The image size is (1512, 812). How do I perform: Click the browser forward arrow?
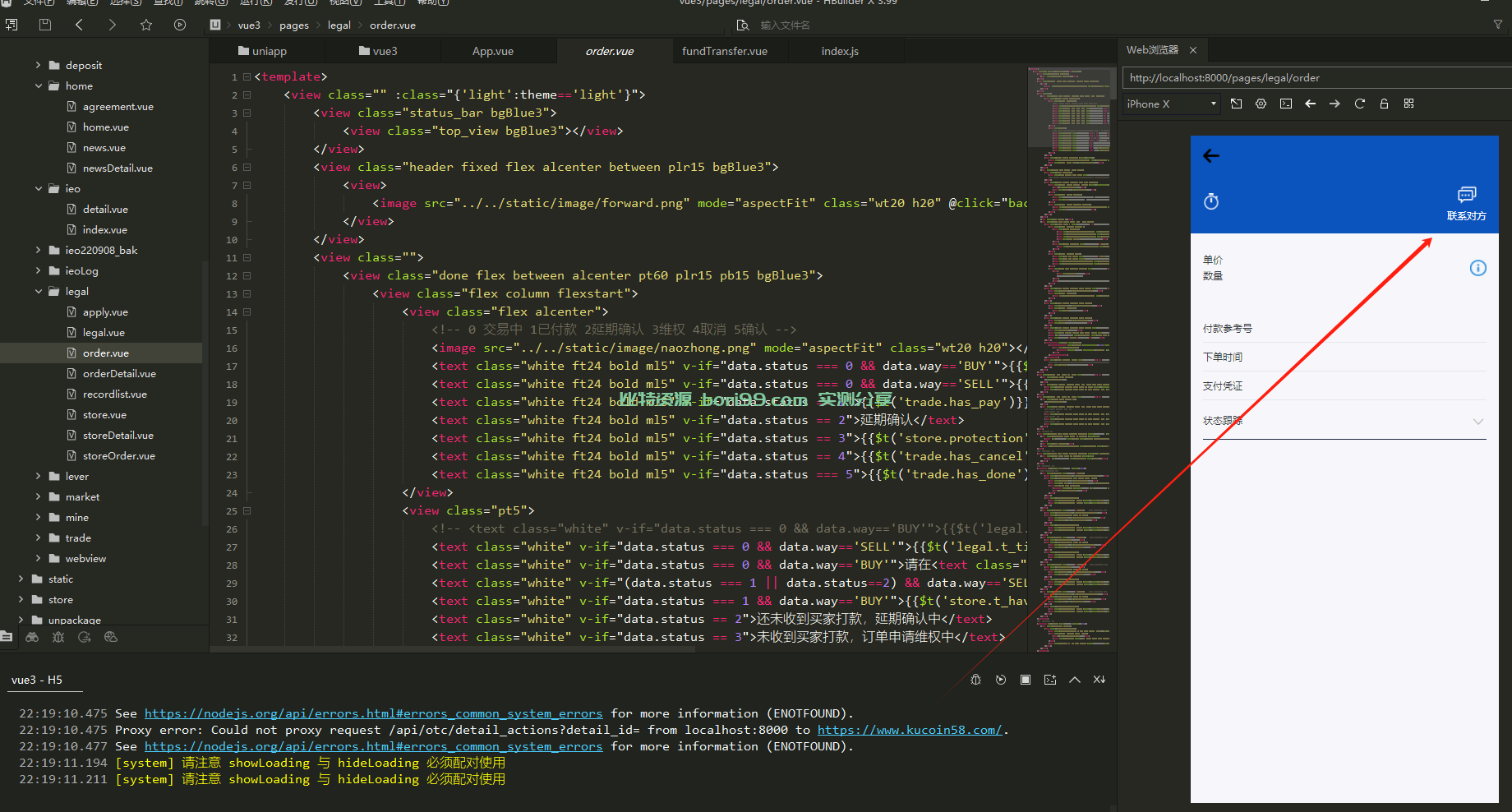pyautogui.click(x=1335, y=104)
